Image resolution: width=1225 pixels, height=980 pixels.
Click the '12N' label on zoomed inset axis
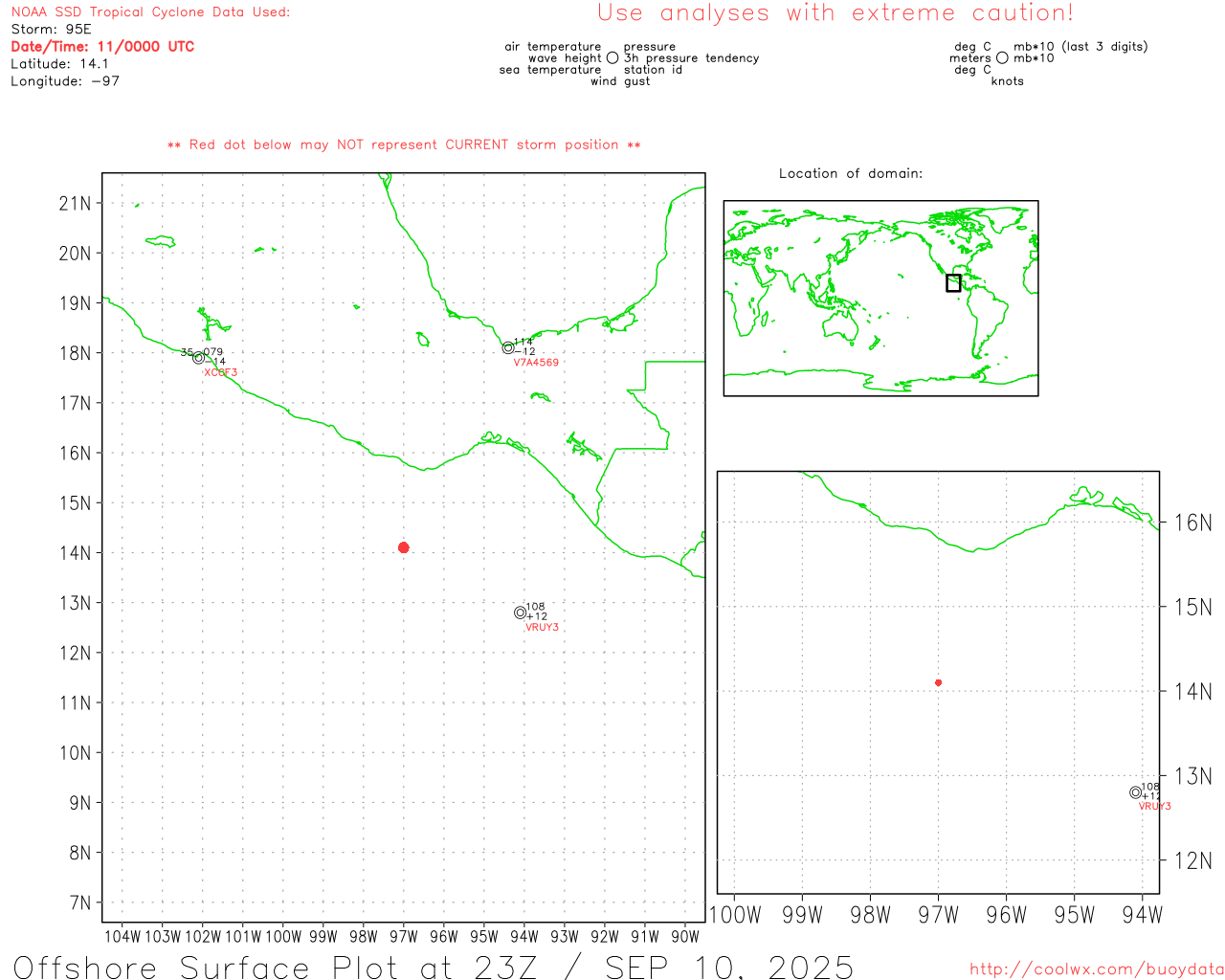(1192, 860)
